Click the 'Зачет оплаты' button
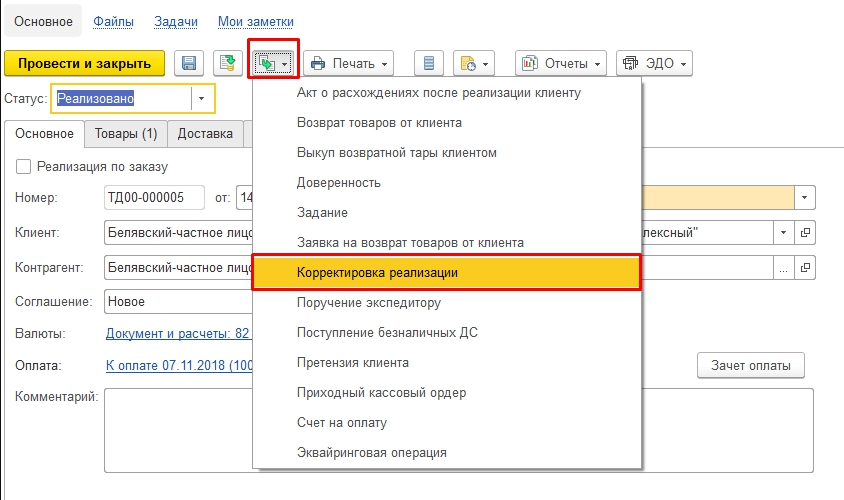 [750, 365]
